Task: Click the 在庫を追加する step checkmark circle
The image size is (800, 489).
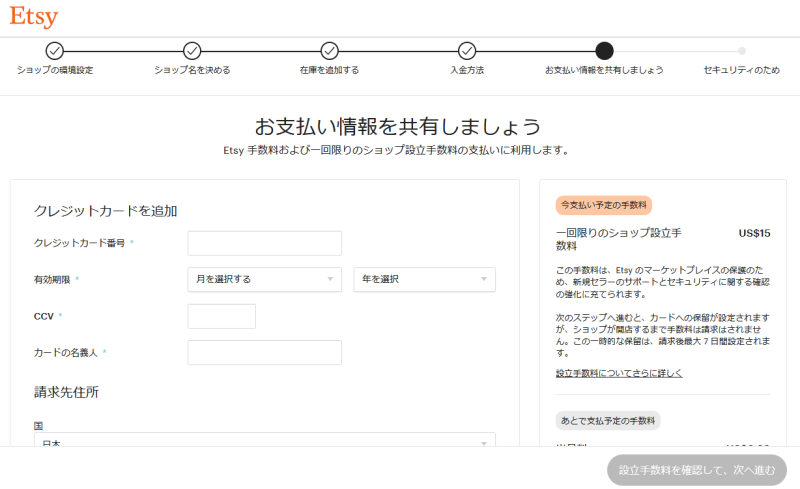Action: click(330, 51)
